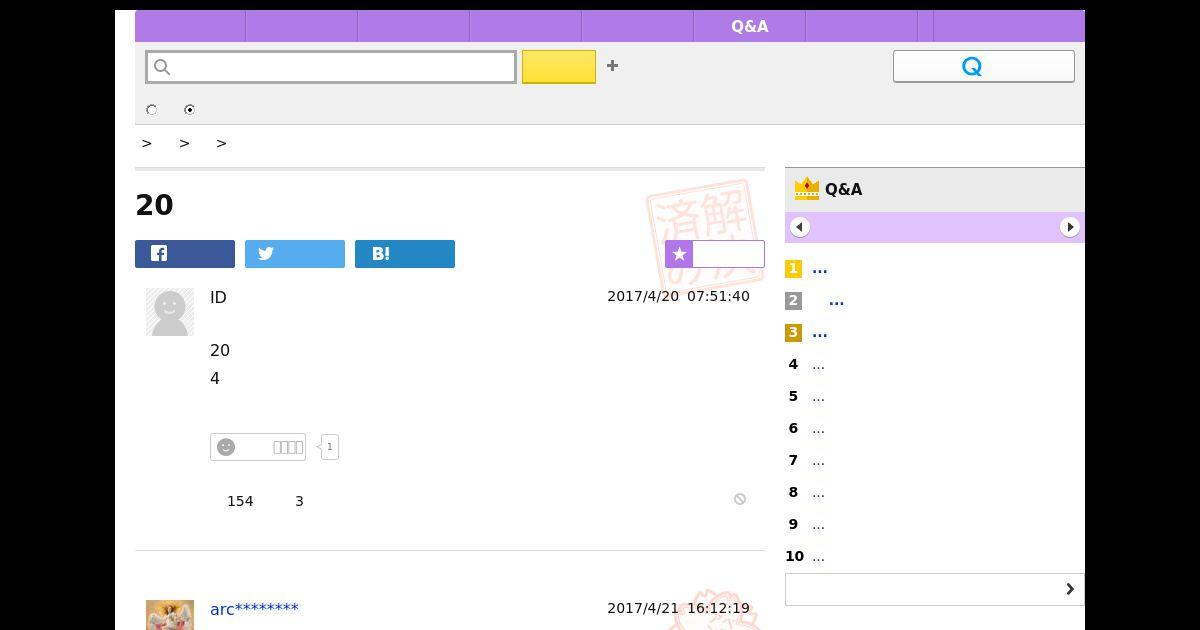Screen dimensions: 1200x630
Task: Open arc******** user profile link
Action: [x=254, y=609]
